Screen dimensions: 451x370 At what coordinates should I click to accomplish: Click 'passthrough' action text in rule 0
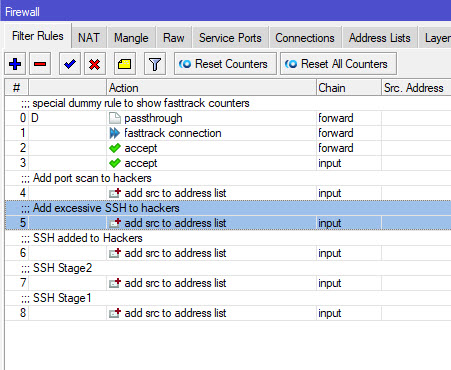point(153,118)
